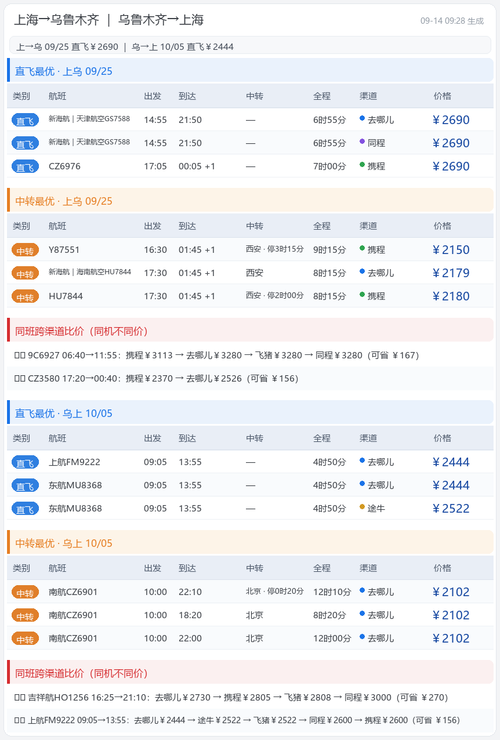
Task: Click 价格 column header under 直飞最优 · 上乌 09/25
Action: [x=442, y=96]
